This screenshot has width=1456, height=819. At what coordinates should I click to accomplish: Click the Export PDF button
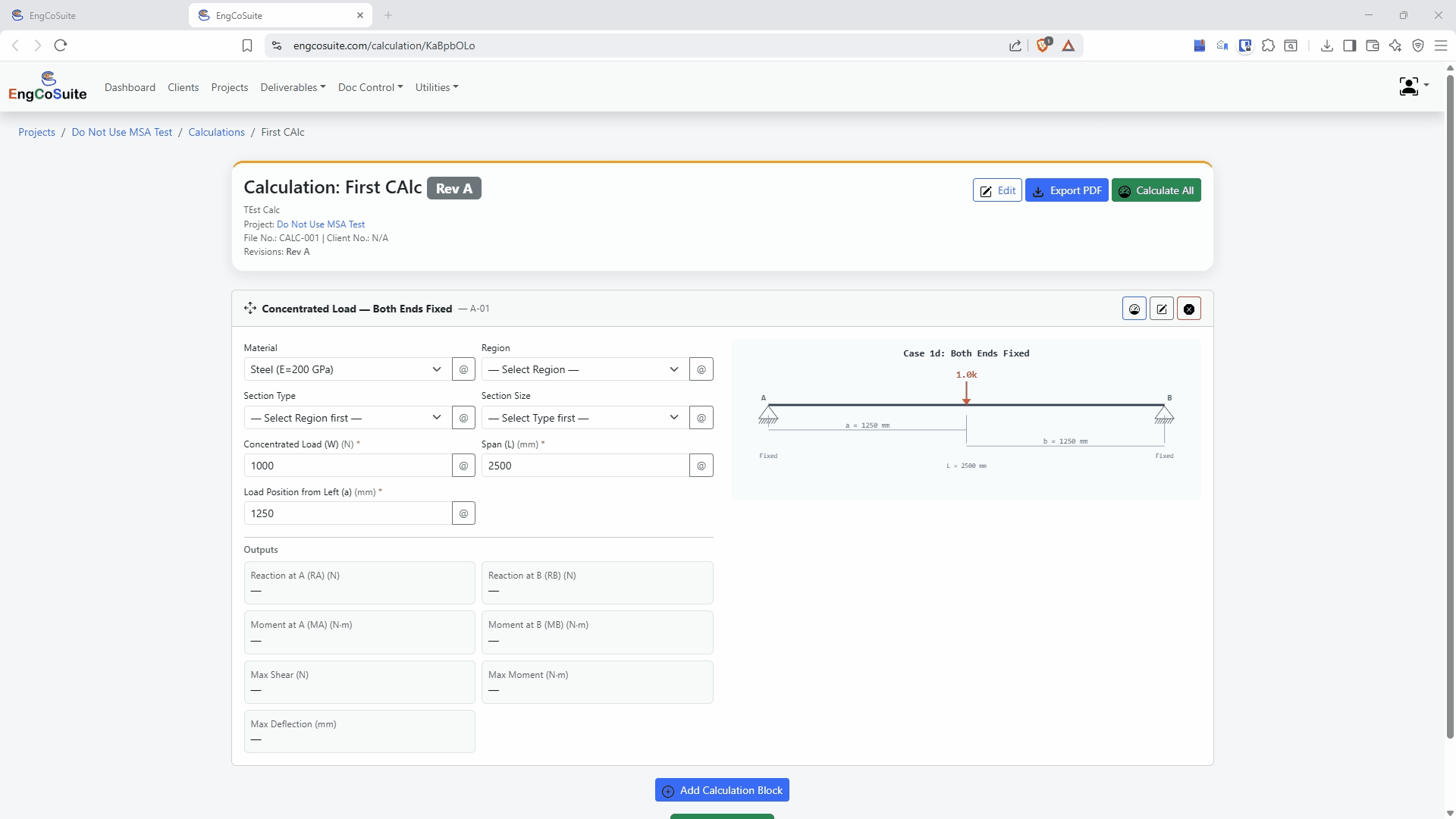pyautogui.click(x=1066, y=190)
